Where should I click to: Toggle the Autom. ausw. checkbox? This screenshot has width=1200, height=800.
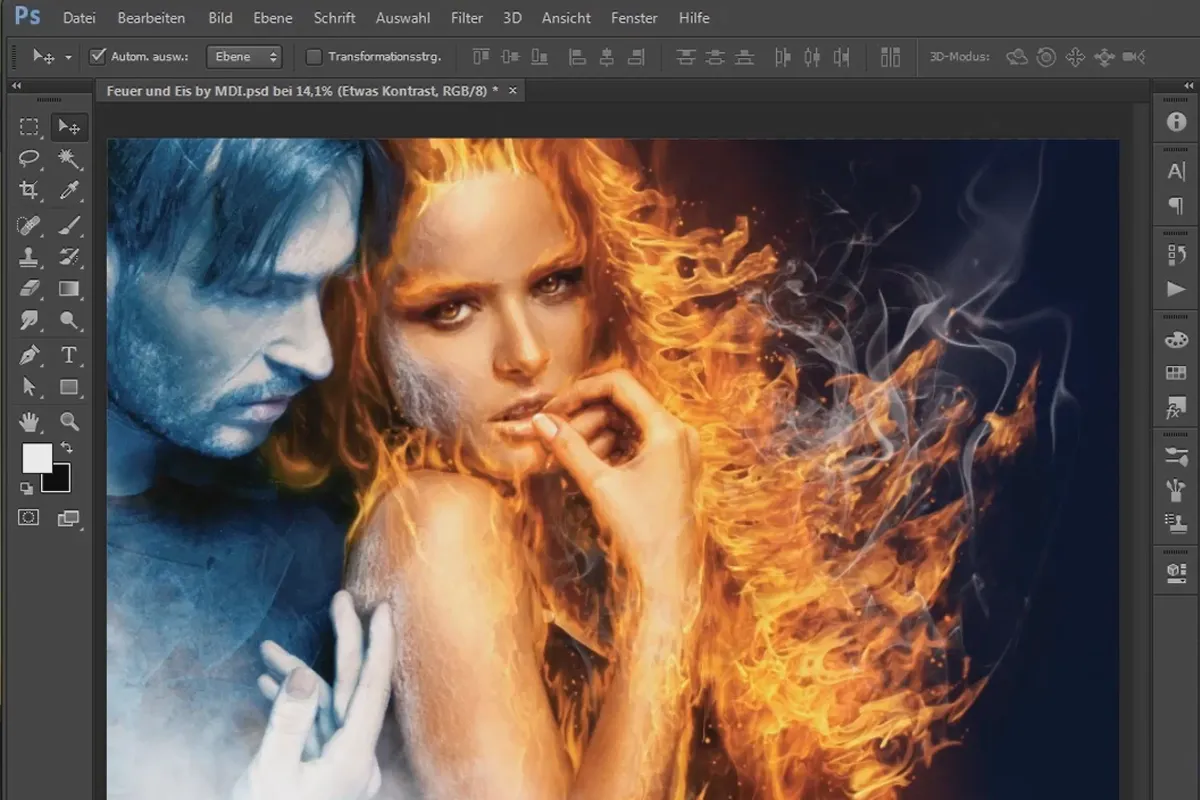pos(98,57)
